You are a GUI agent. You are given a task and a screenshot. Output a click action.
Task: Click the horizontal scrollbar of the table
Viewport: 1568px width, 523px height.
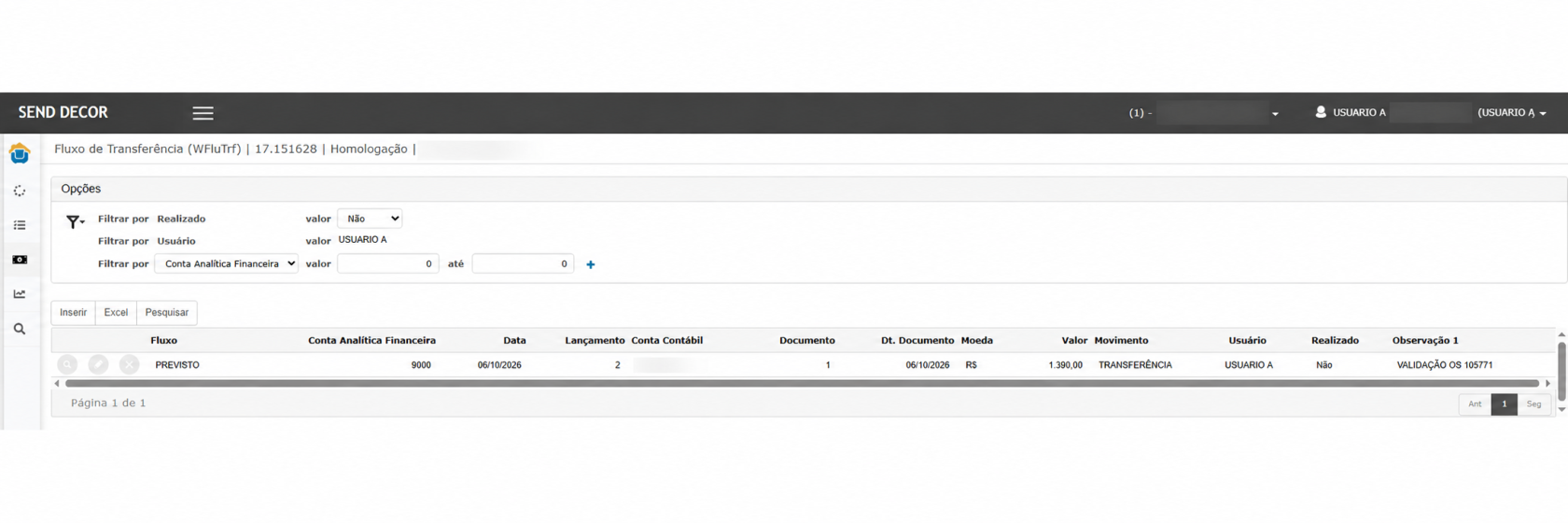click(802, 384)
